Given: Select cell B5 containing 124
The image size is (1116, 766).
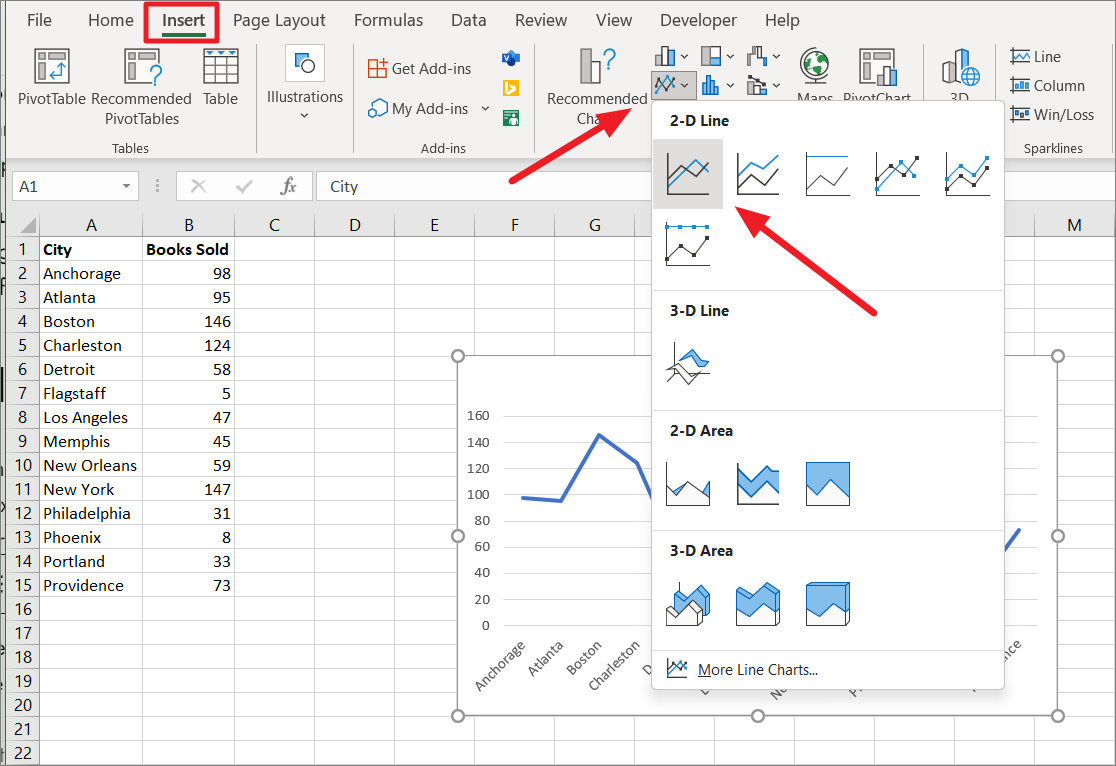Looking at the screenshot, I should (188, 345).
